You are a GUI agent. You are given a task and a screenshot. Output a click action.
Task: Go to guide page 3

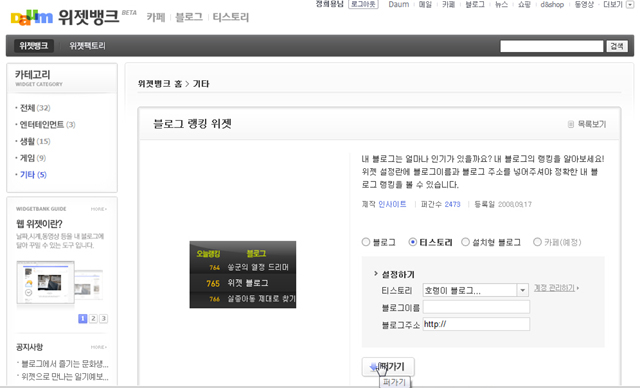103,318
